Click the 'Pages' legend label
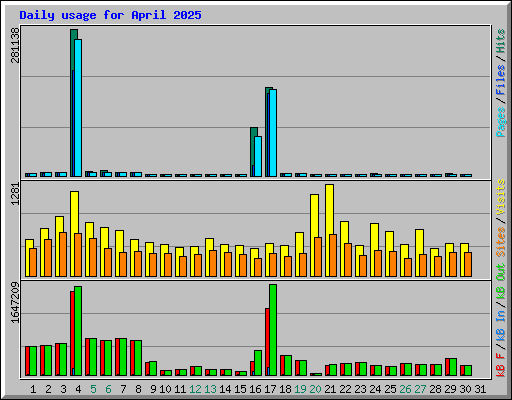This screenshot has height=400, width=512. [501, 122]
